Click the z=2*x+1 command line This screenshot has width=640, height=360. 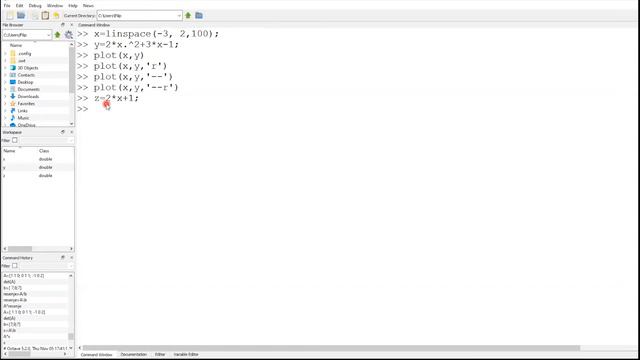[116, 98]
